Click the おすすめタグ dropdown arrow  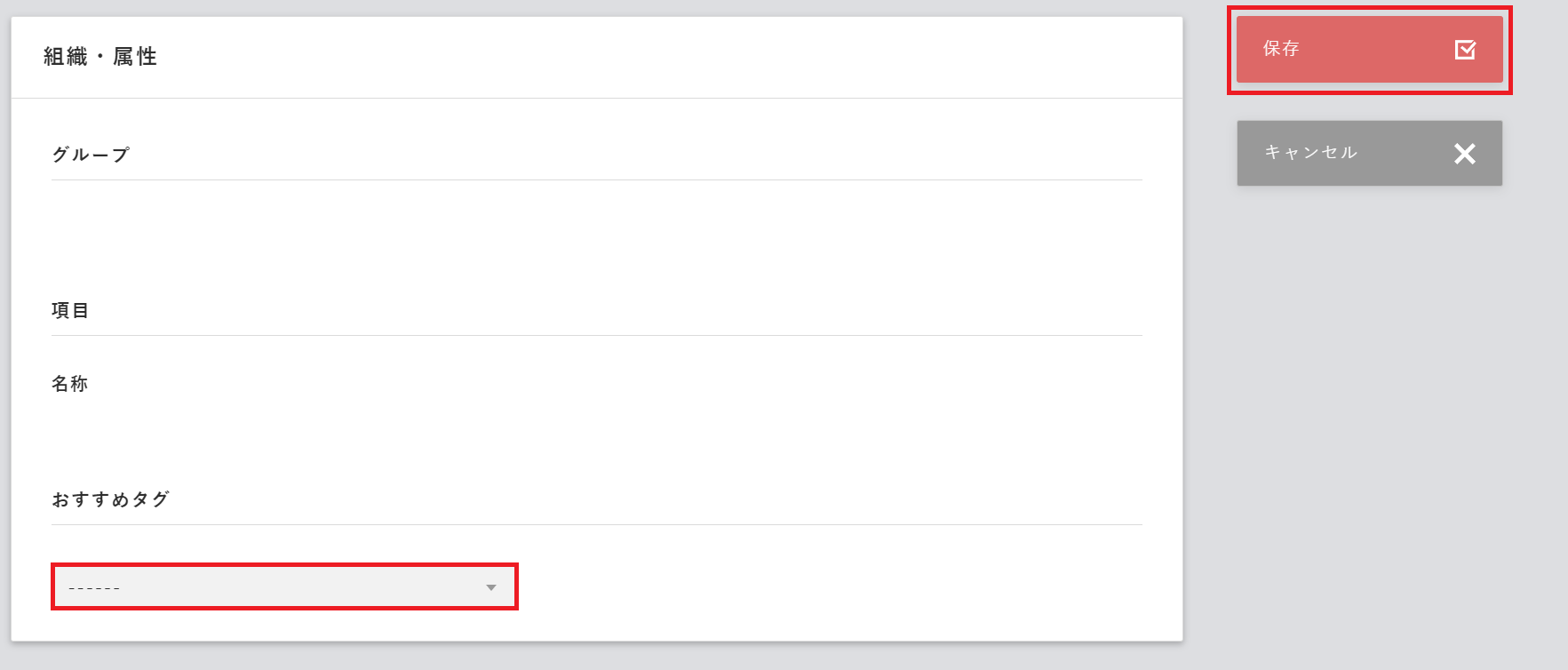tap(490, 587)
